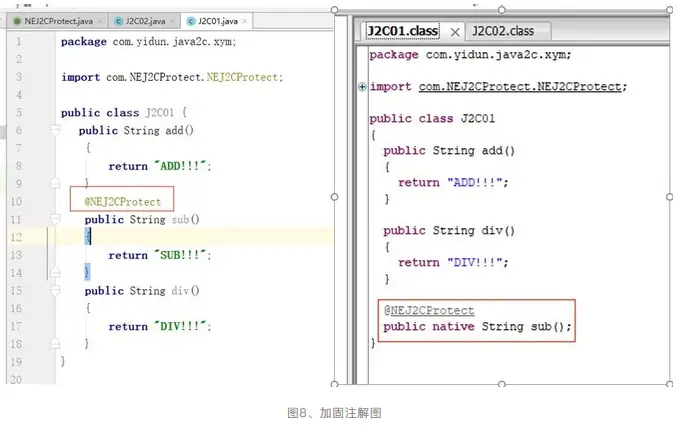
Task: Click return "ADD!!!" on line 8
Action: [160, 166]
